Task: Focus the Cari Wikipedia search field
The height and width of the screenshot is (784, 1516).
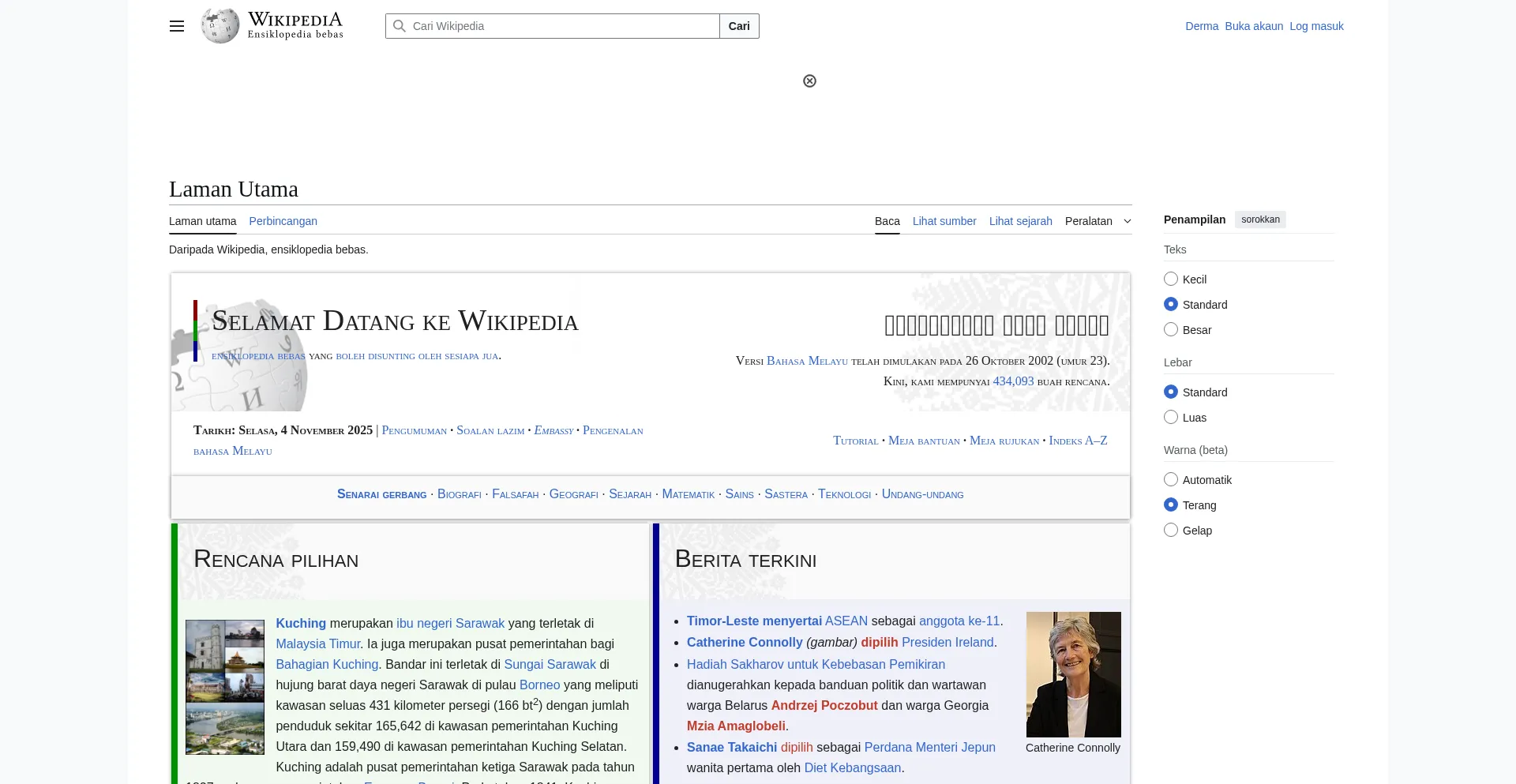Action: tap(561, 26)
